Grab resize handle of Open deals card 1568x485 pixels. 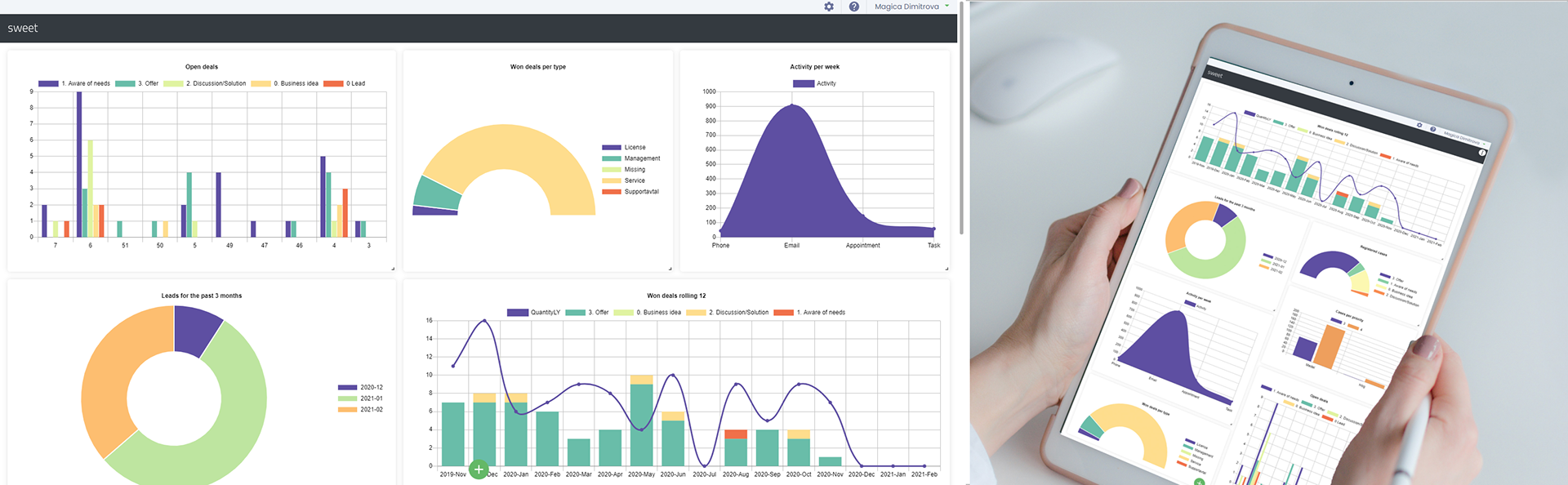[393, 268]
